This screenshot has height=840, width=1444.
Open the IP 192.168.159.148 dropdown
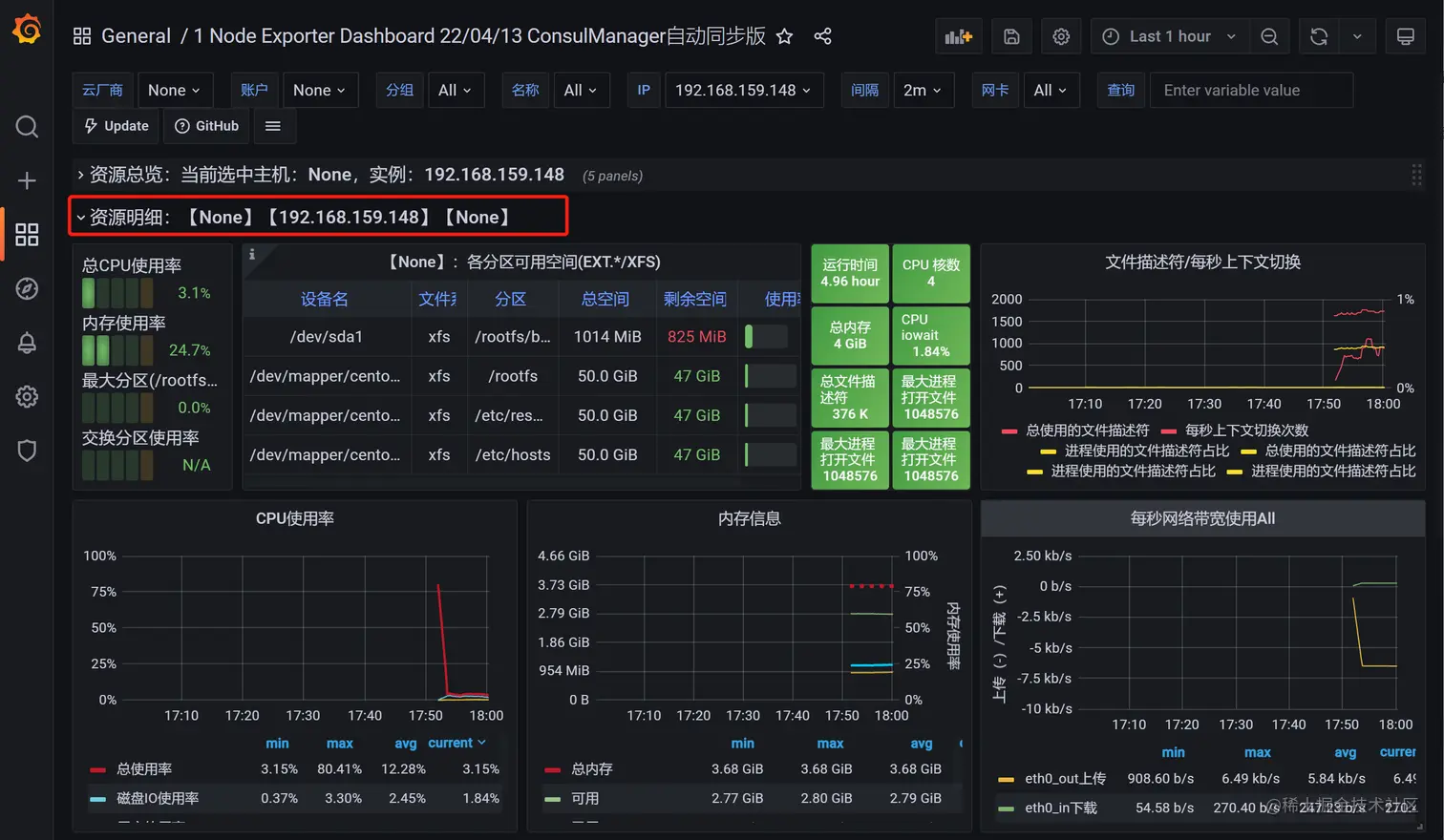pos(742,90)
